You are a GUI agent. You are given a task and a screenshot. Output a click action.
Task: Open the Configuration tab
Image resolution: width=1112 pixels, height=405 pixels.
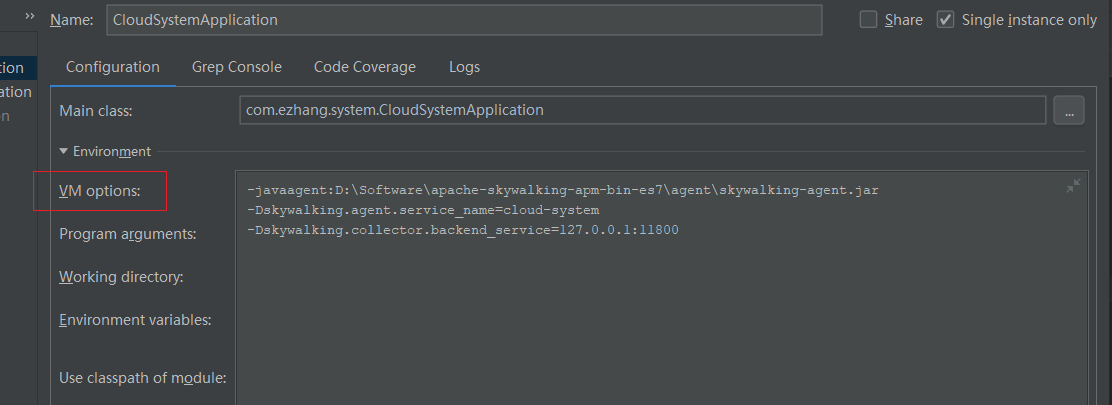pos(113,67)
